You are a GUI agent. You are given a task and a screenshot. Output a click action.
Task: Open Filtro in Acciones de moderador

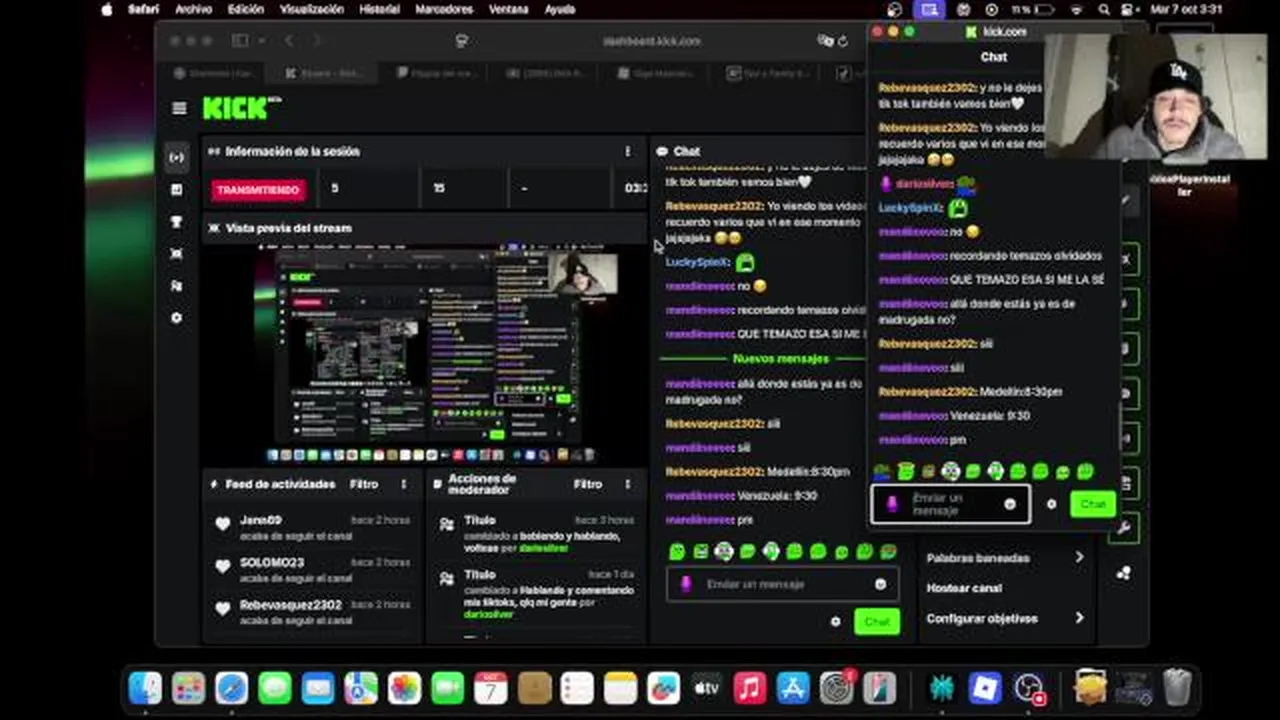588,484
